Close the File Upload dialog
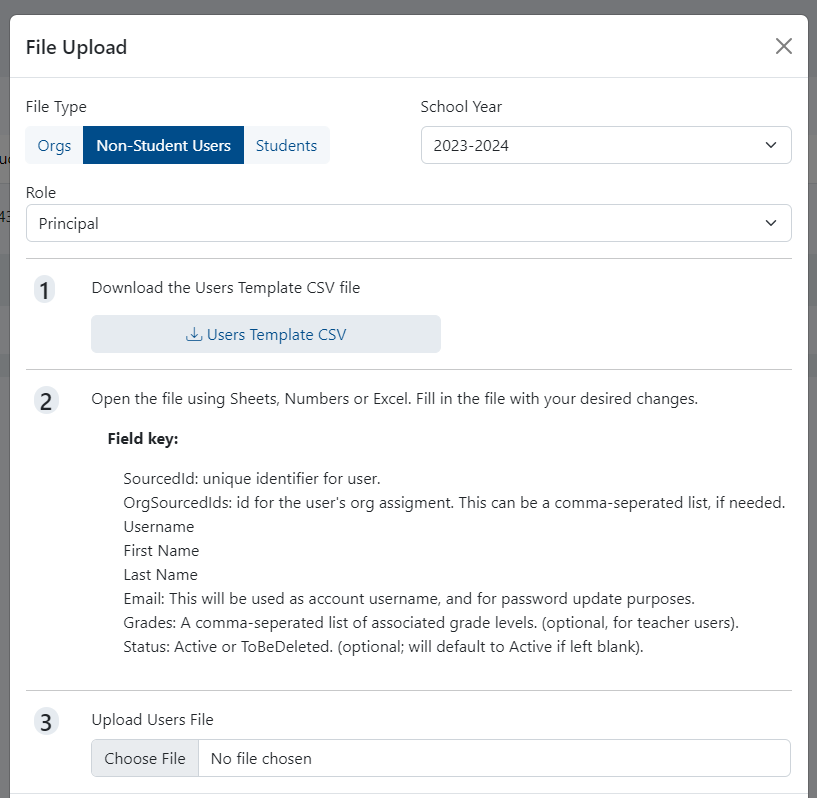This screenshot has height=798, width=817. [x=784, y=46]
